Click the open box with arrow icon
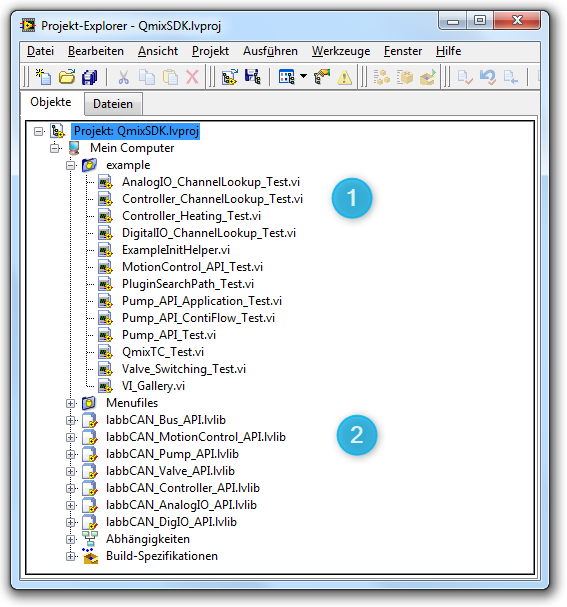The image size is (567, 607). click(x=428, y=77)
